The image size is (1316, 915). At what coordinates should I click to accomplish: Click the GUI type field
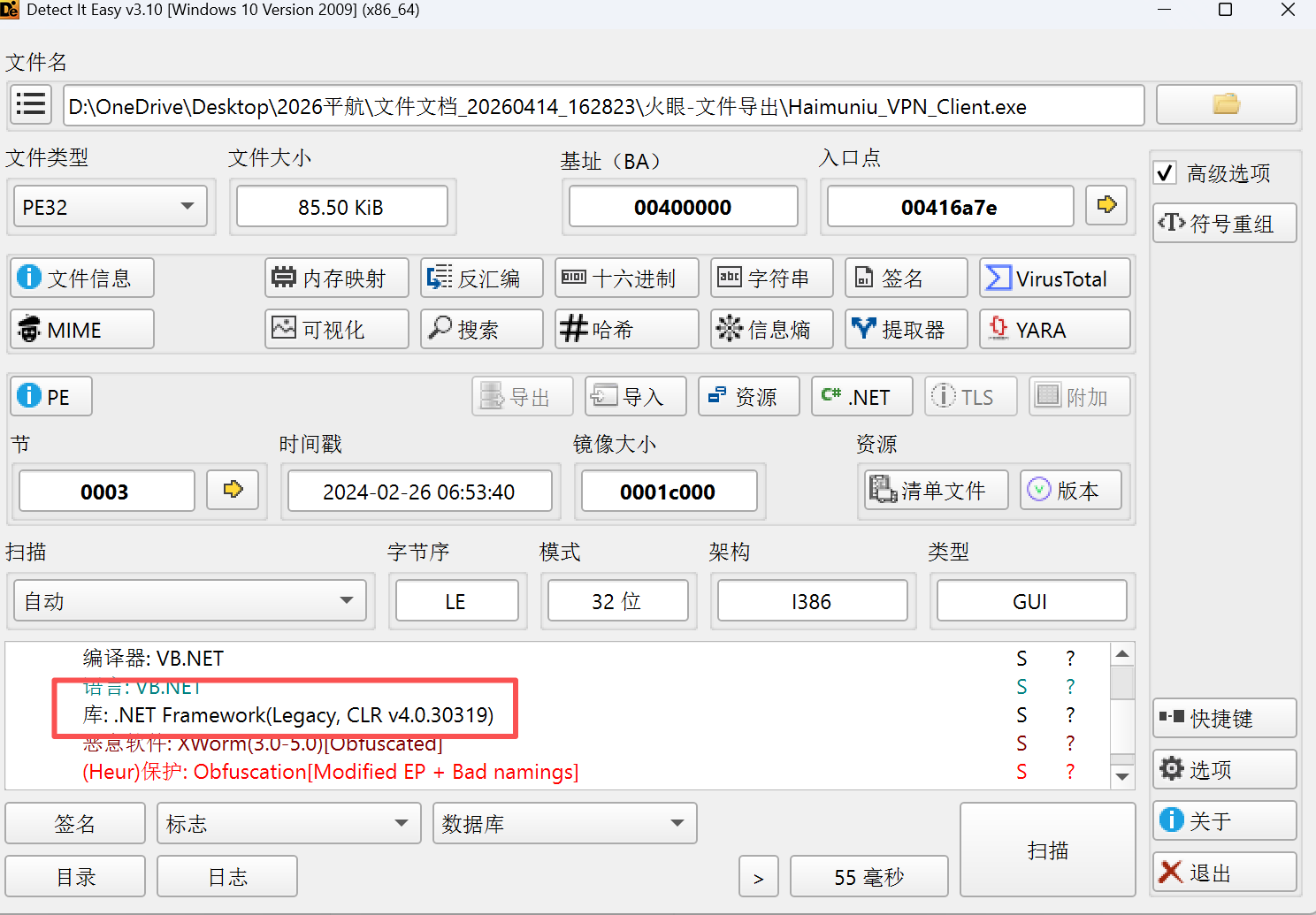point(1031,601)
